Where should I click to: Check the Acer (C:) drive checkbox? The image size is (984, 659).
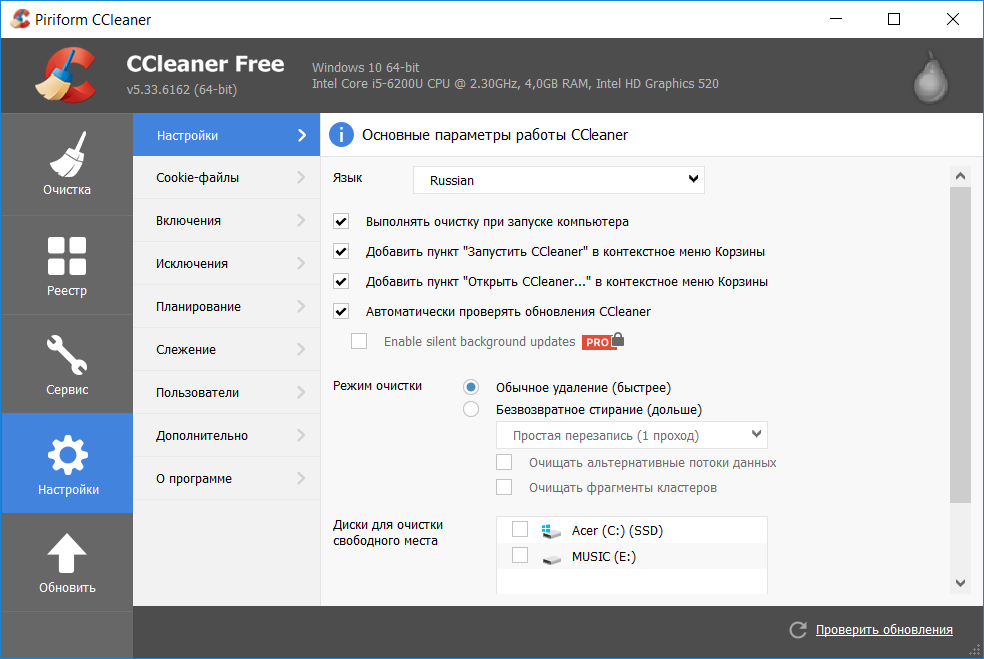[520, 530]
